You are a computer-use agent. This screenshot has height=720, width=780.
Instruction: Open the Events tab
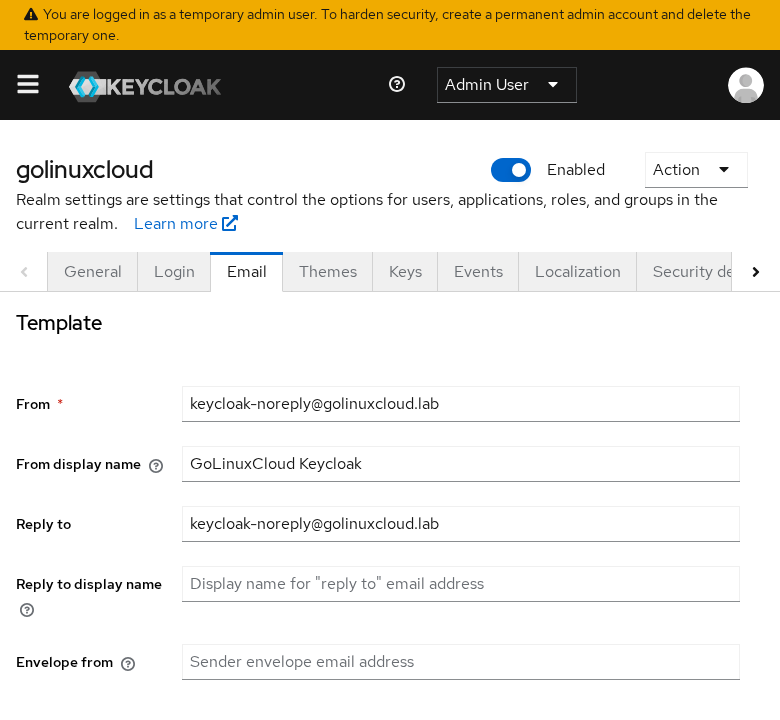coord(478,272)
